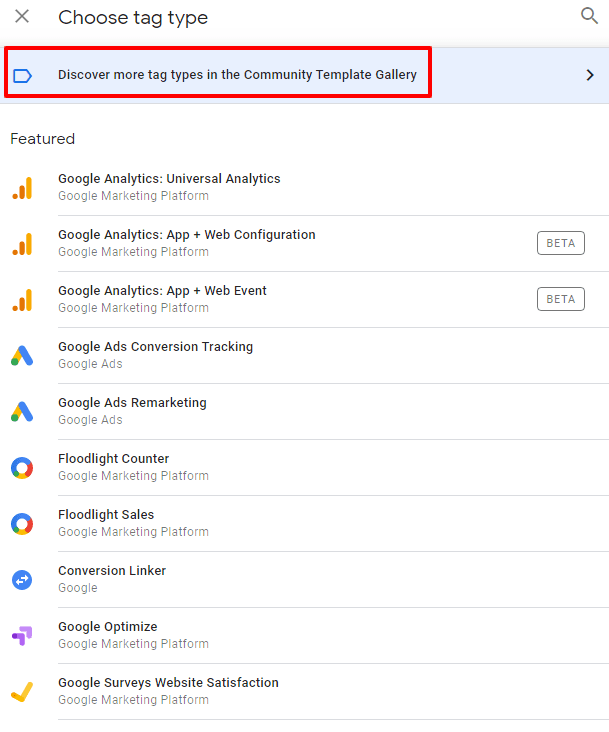
Task: Choose Google Analytics: App + Web Configuration
Action: tap(186, 235)
